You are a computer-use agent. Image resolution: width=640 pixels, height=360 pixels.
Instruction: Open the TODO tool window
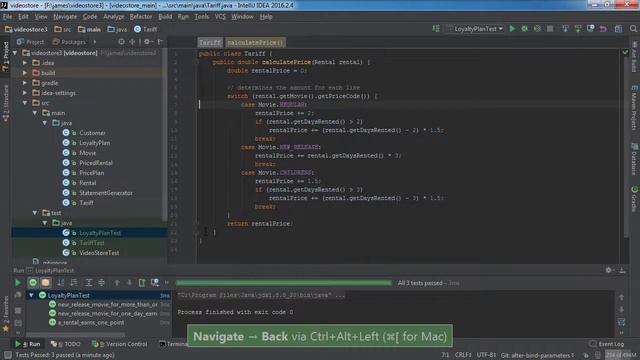tap(66, 344)
